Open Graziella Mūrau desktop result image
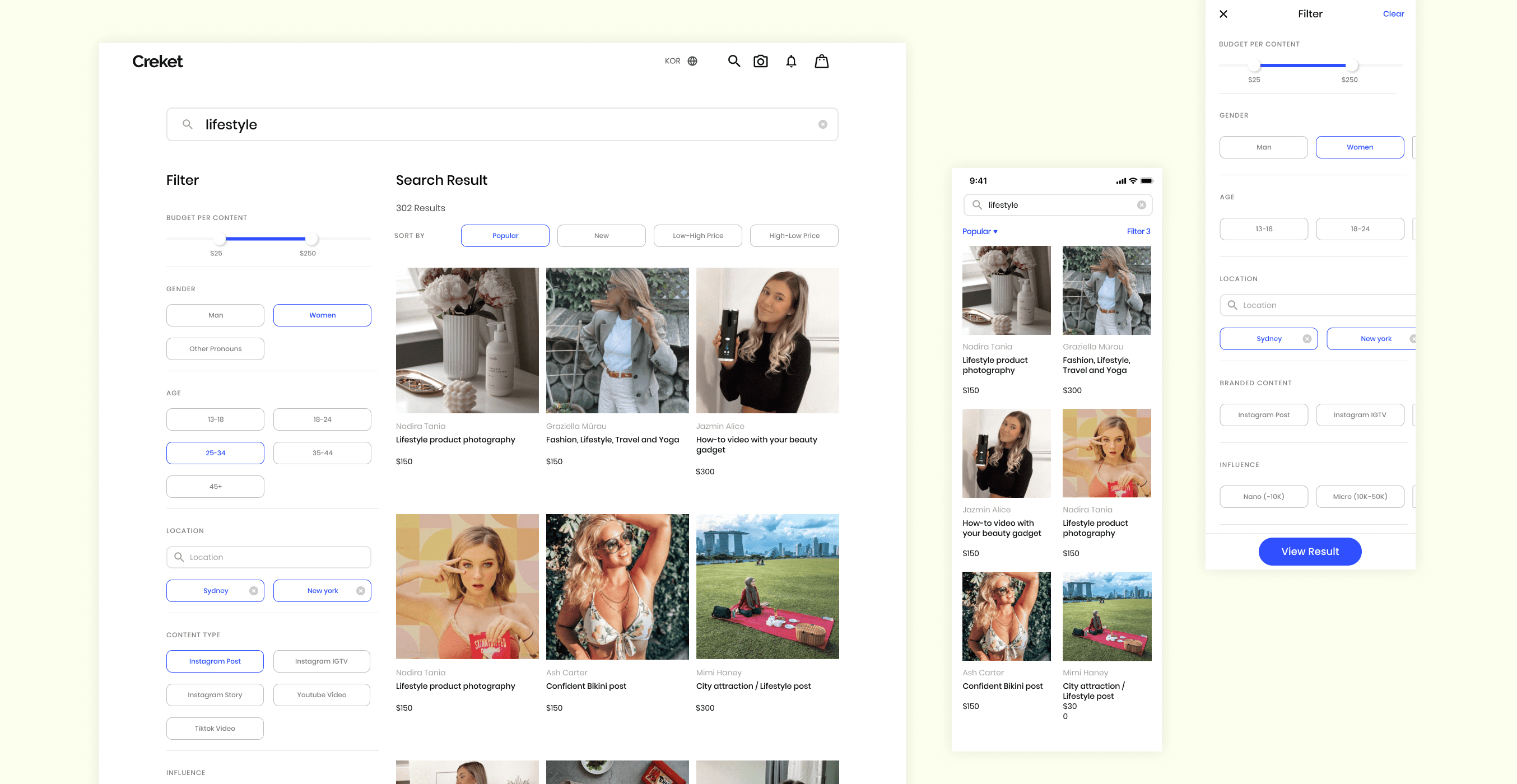The height and width of the screenshot is (784, 1517). [x=617, y=340]
